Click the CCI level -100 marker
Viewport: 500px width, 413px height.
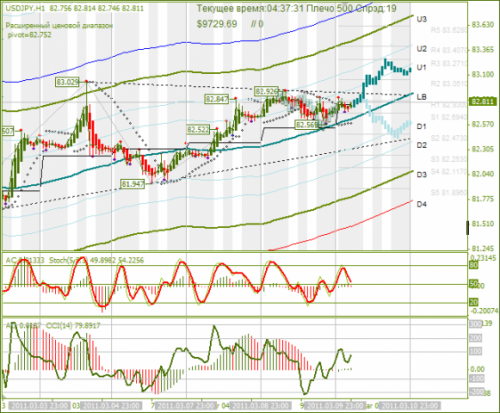click(x=476, y=379)
